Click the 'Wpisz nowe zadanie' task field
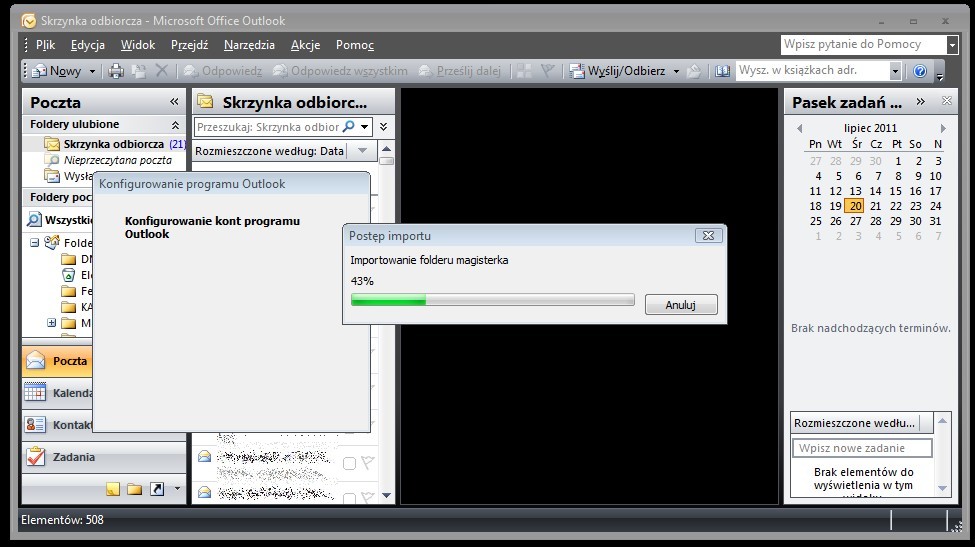 pos(862,448)
